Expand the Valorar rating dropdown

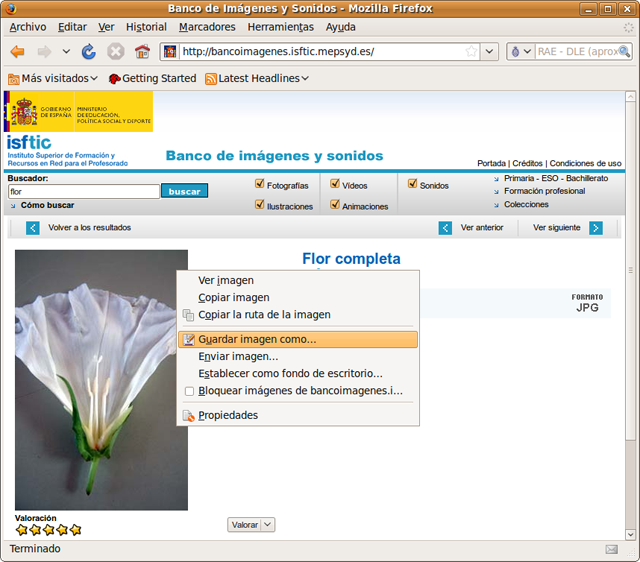coord(268,525)
